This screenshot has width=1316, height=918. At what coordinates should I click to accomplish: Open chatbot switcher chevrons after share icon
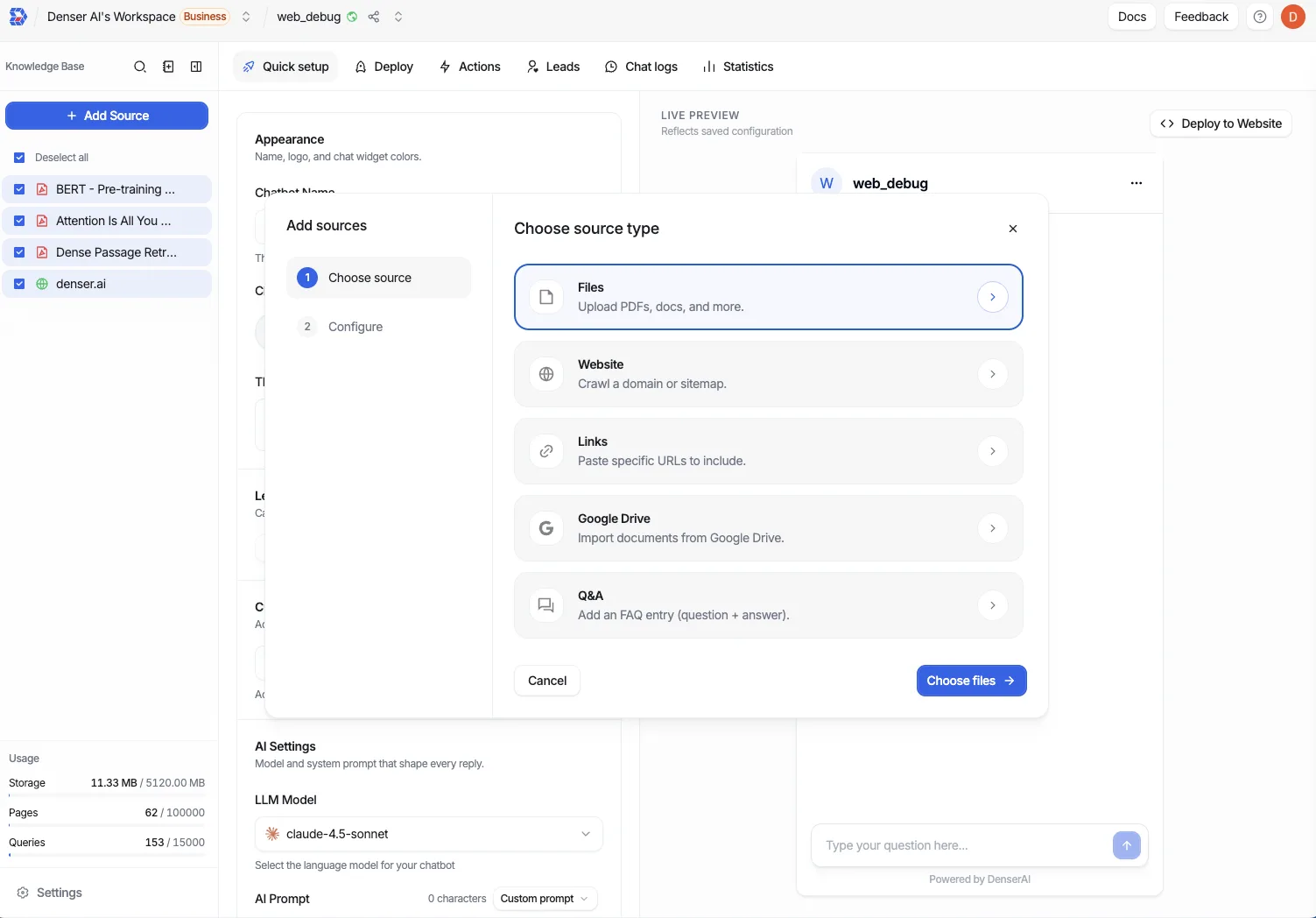tap(398, 17)
